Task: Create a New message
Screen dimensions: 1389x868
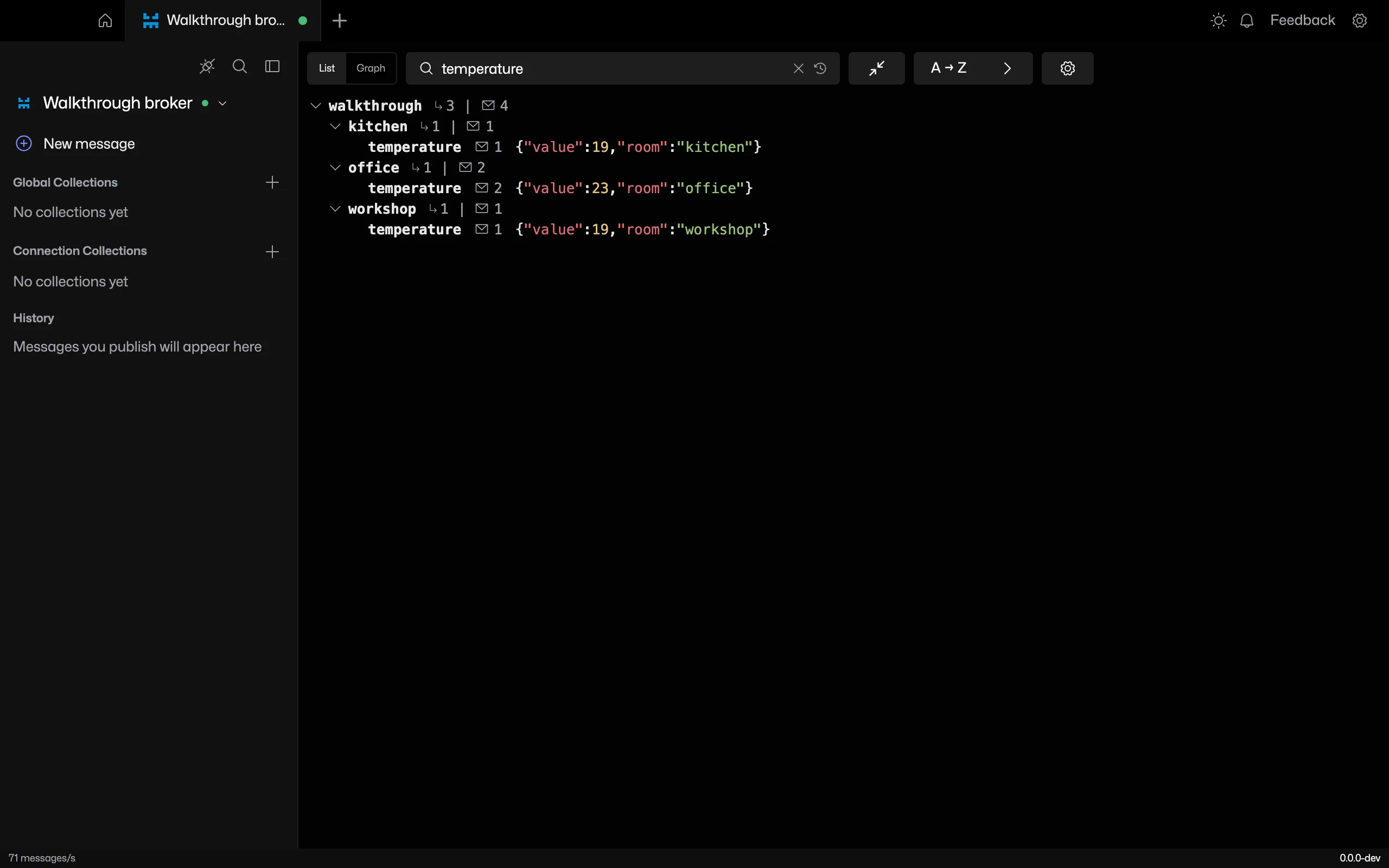Action: coord(76,144)
